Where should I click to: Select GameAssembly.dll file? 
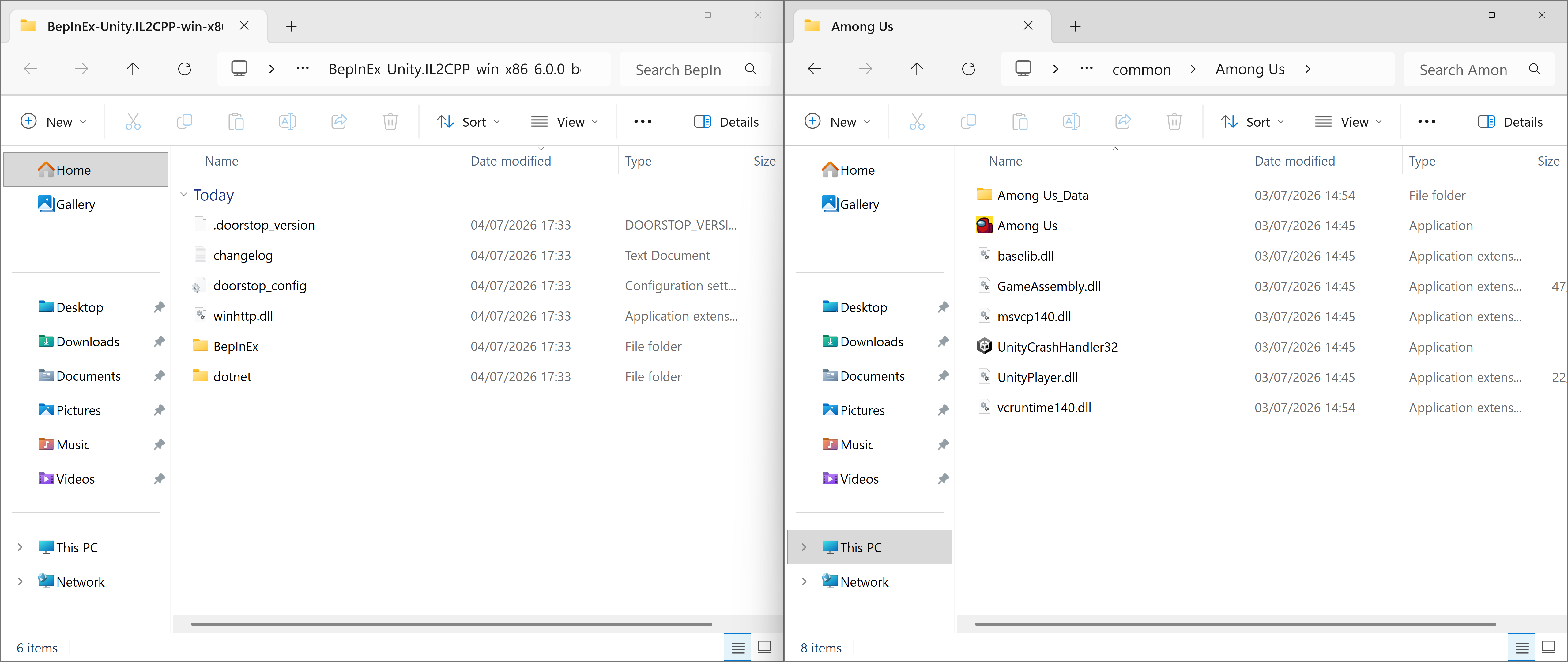(x=1048, y=286)
